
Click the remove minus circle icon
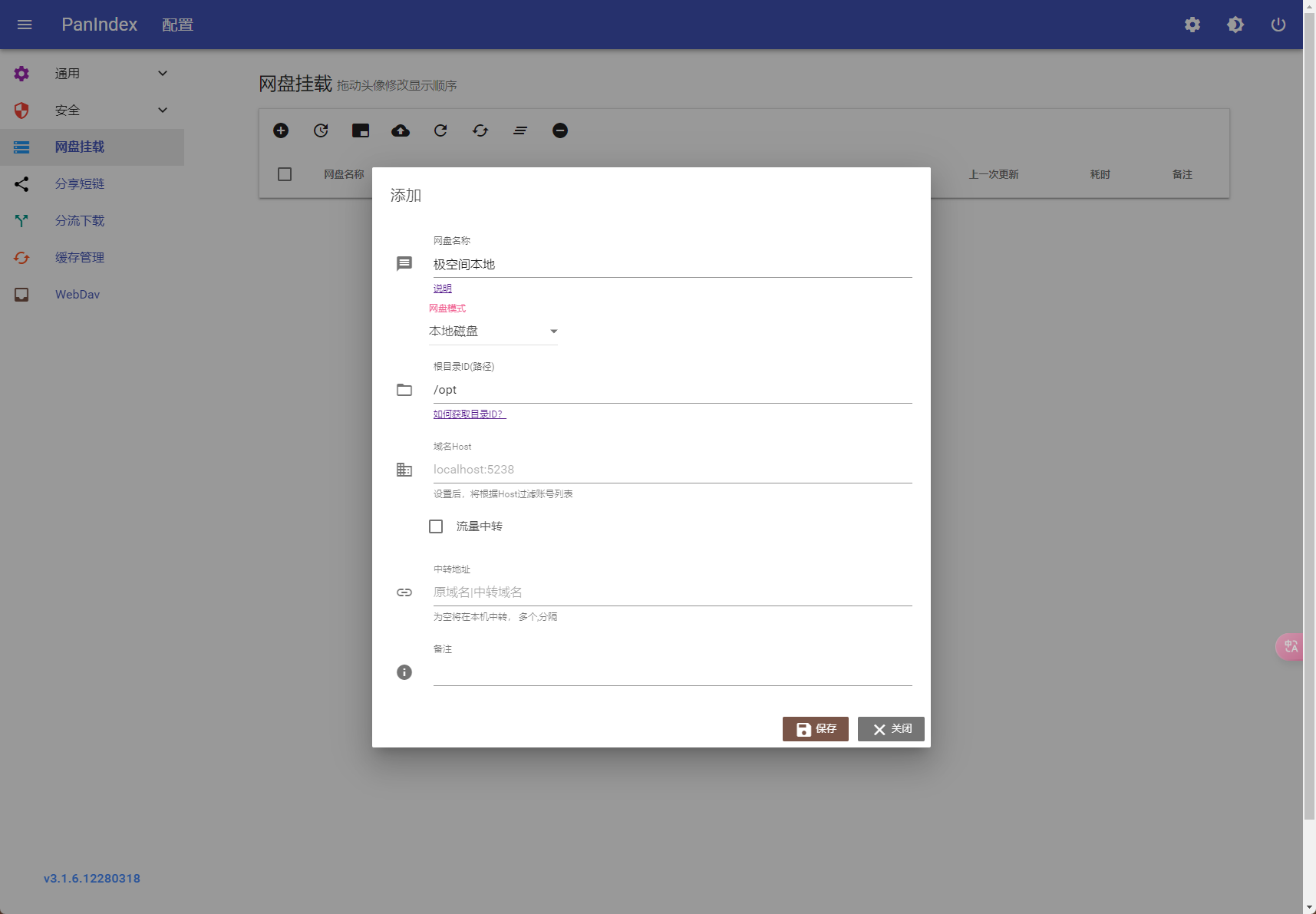tap(560, 130)
